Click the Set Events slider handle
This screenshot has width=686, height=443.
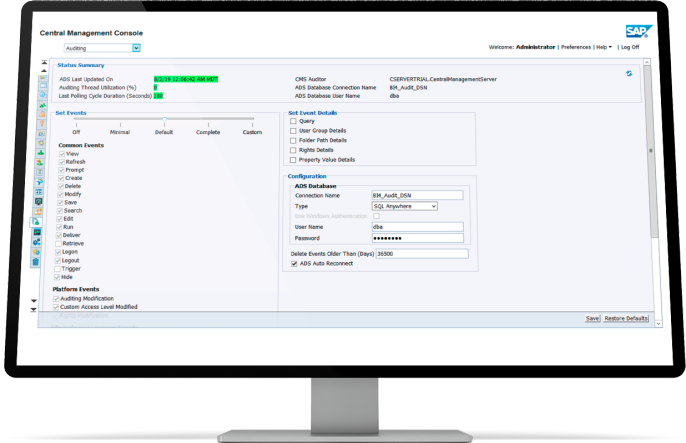(x=164, y=119)
